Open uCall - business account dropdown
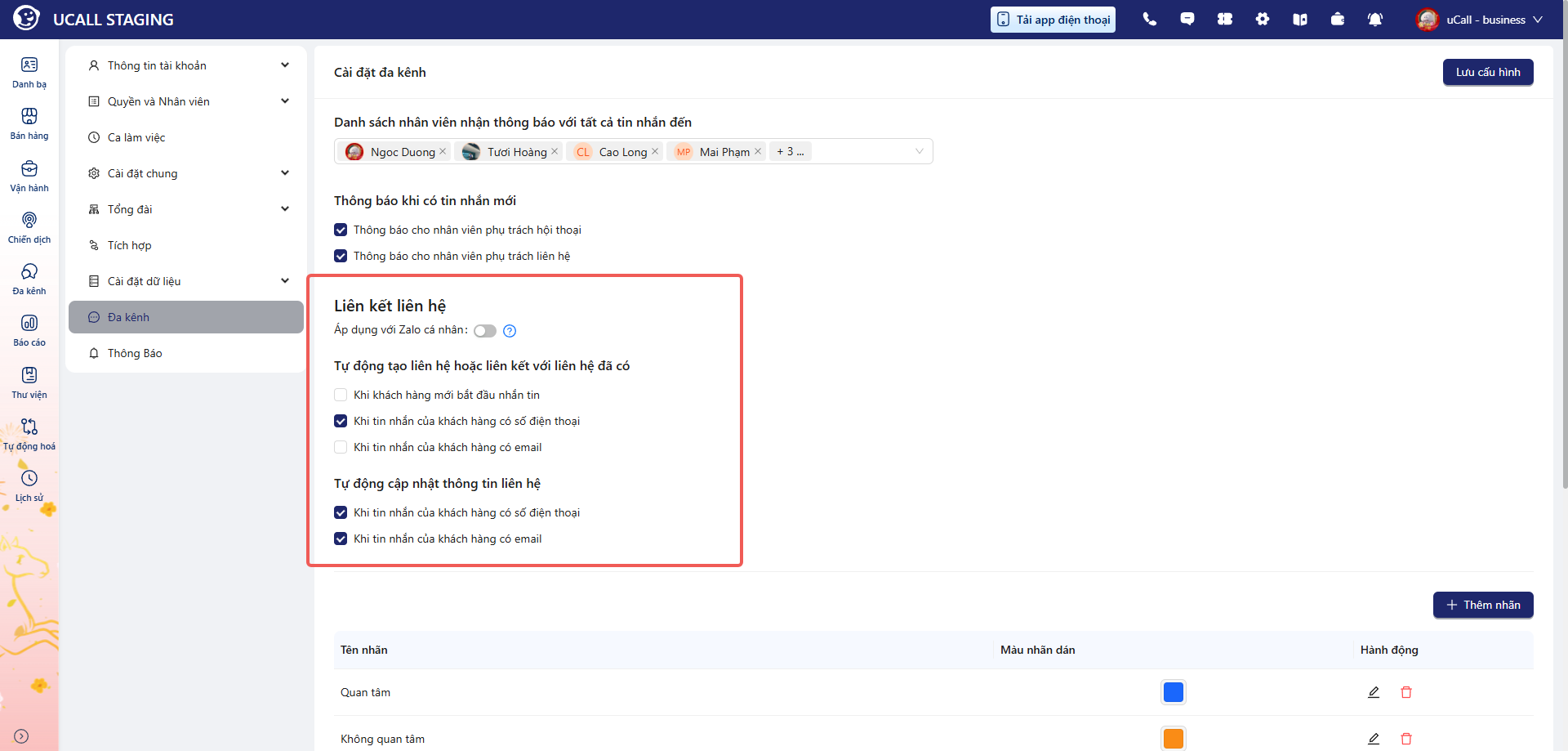 click(x=1480, y=20)
